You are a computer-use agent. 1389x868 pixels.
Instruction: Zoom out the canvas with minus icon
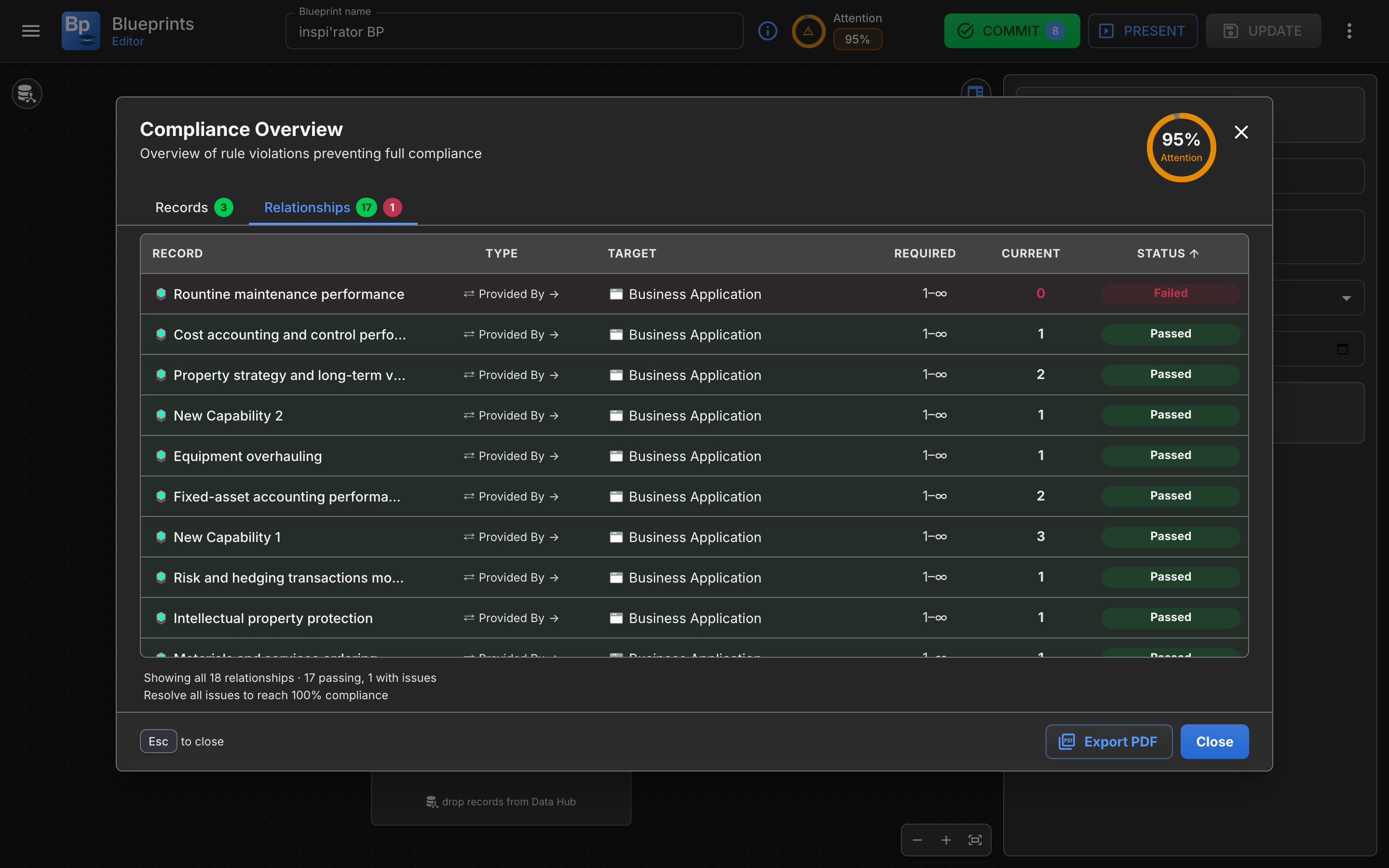pos(917,840)
